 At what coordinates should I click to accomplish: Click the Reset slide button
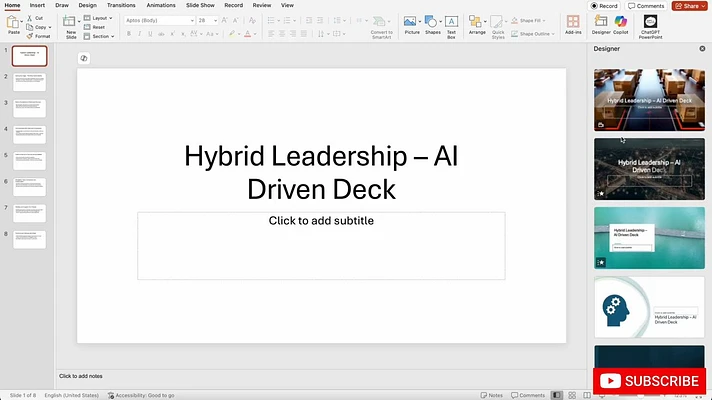pyautogui.click(x=95, y=27)
